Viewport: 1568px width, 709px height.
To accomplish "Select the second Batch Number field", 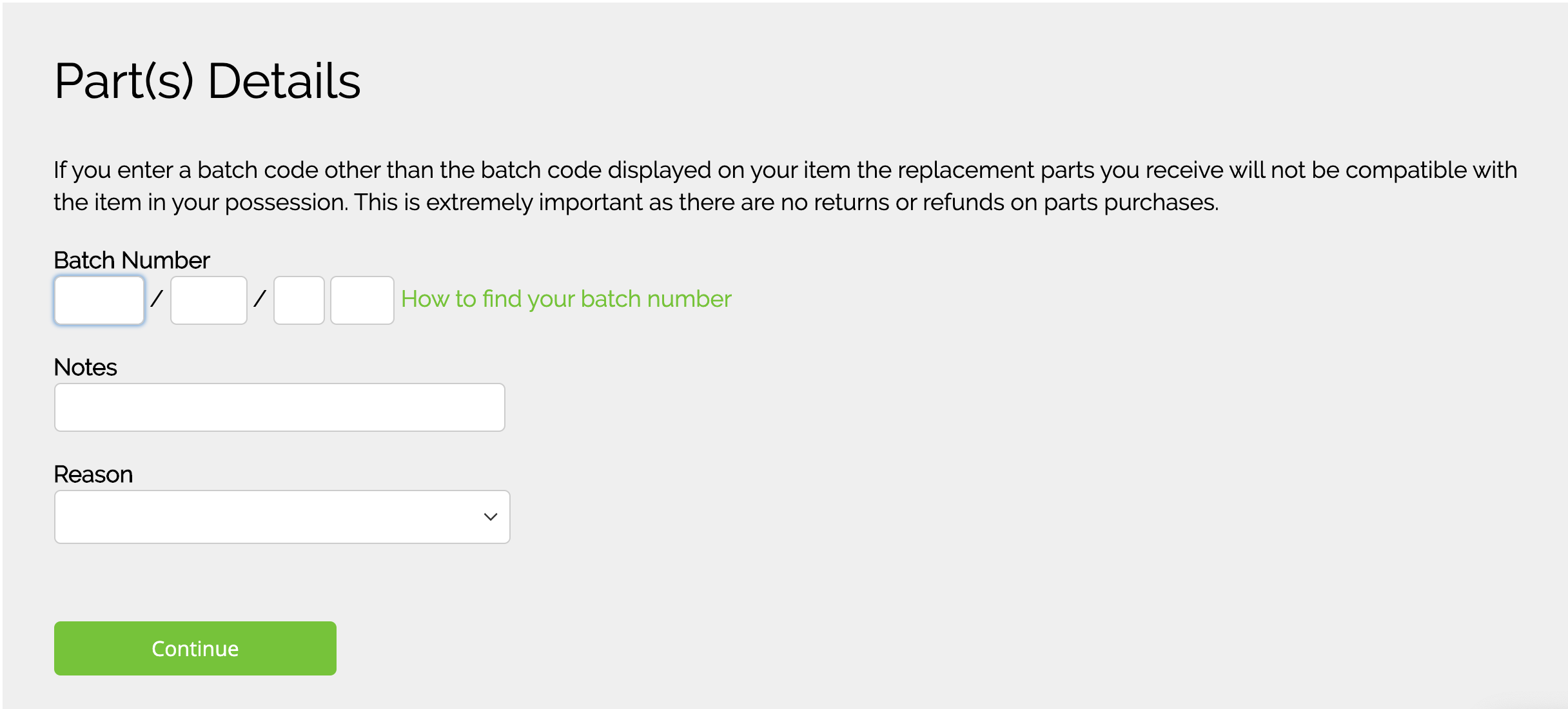I will 209,300.
